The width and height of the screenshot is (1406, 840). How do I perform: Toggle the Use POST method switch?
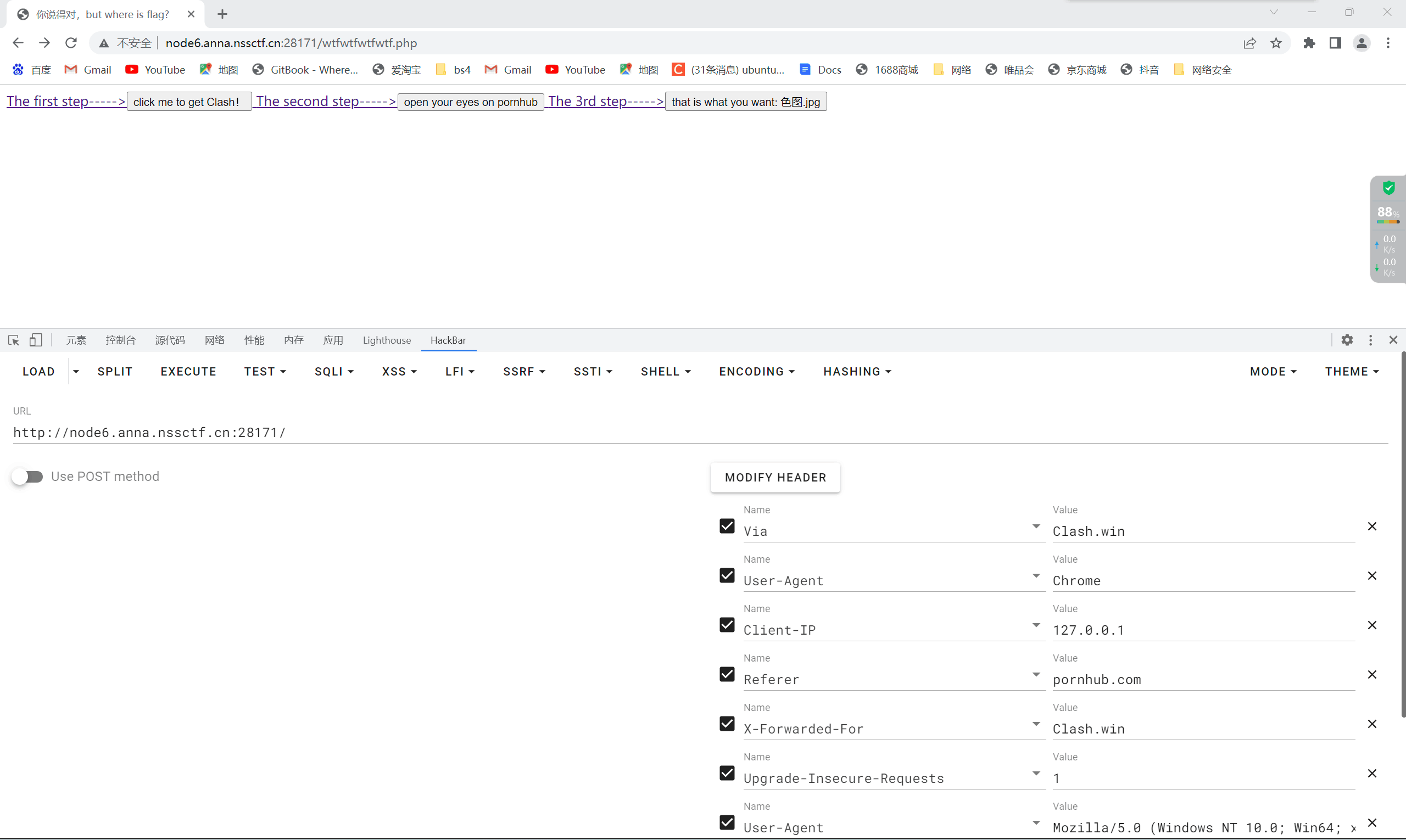pos(27,477)
